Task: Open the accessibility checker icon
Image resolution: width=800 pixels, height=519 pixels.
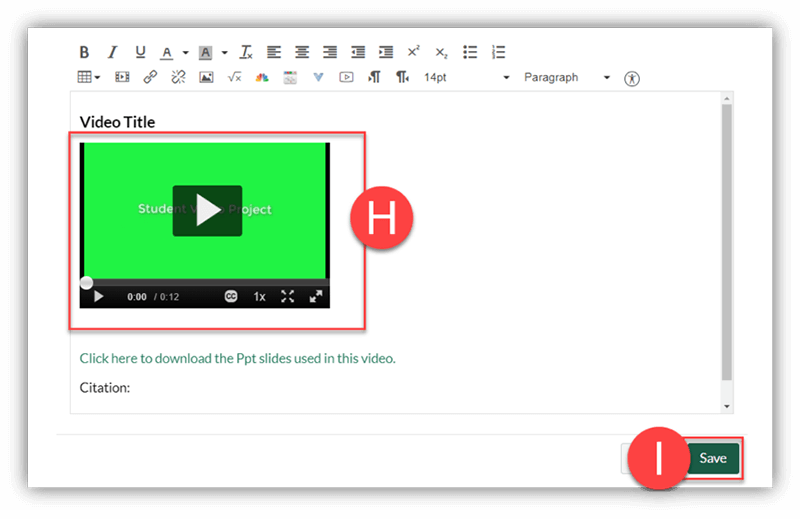Action: (631, 78)
